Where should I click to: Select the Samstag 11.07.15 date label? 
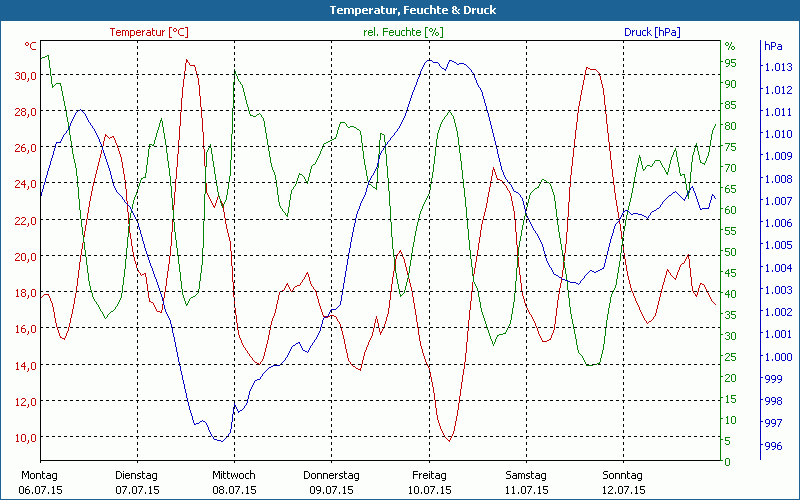(526, 483)
